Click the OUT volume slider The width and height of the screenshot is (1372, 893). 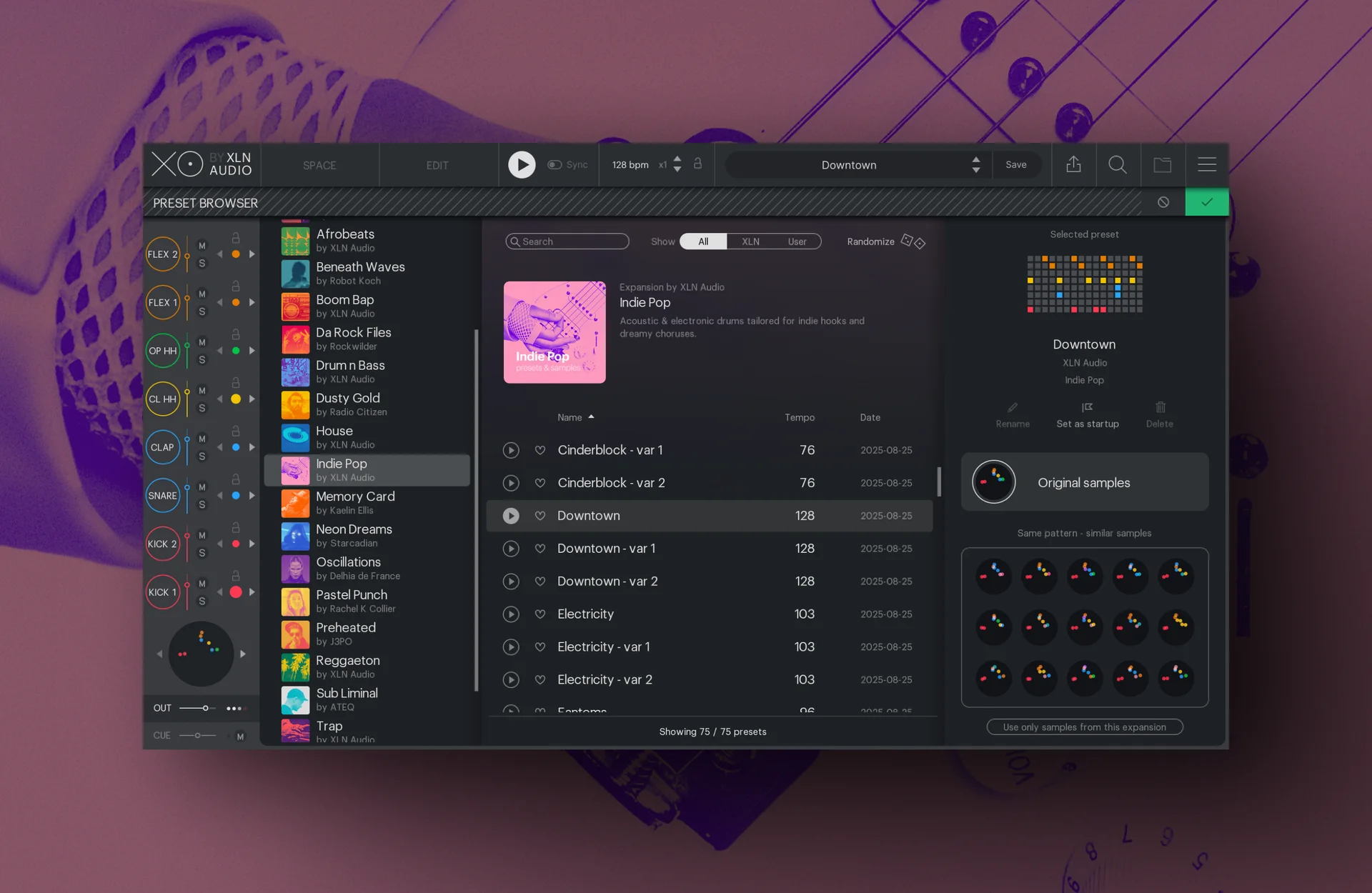(x=197, y=708)
